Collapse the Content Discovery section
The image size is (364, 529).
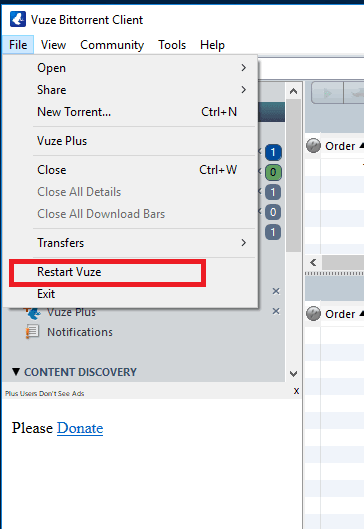16,372
